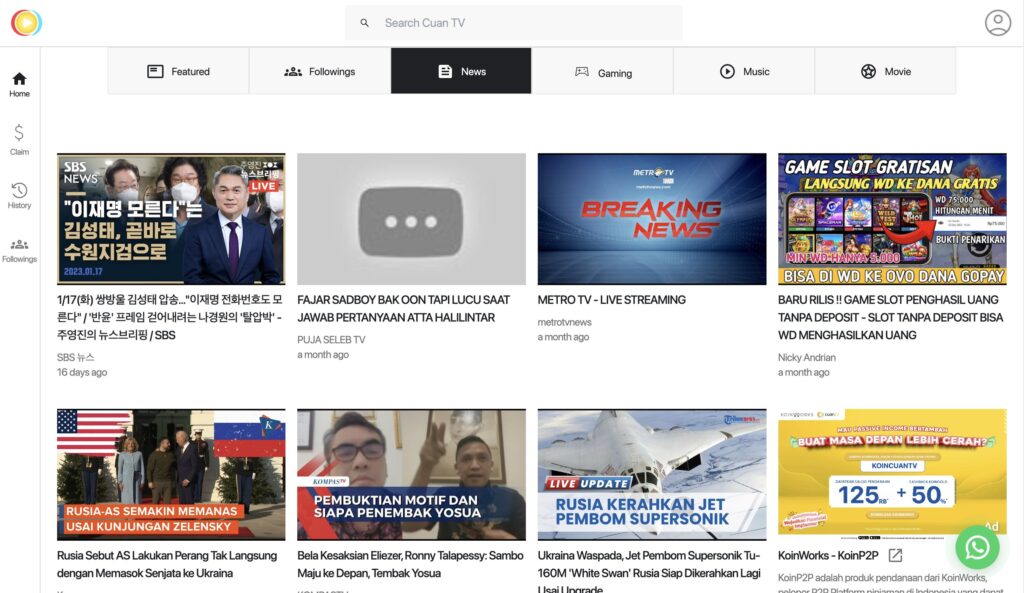
Task: Open METRO TV Breaking News thumbnail
Action: coord(651,219)
